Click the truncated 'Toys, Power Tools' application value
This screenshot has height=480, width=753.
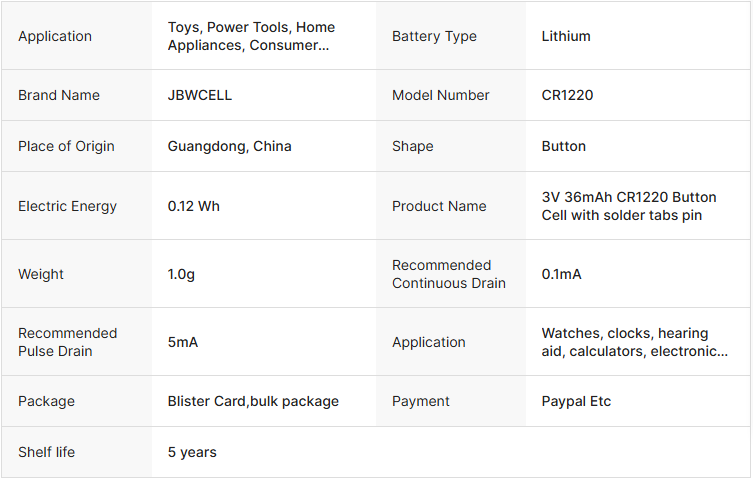click(251, 36)
